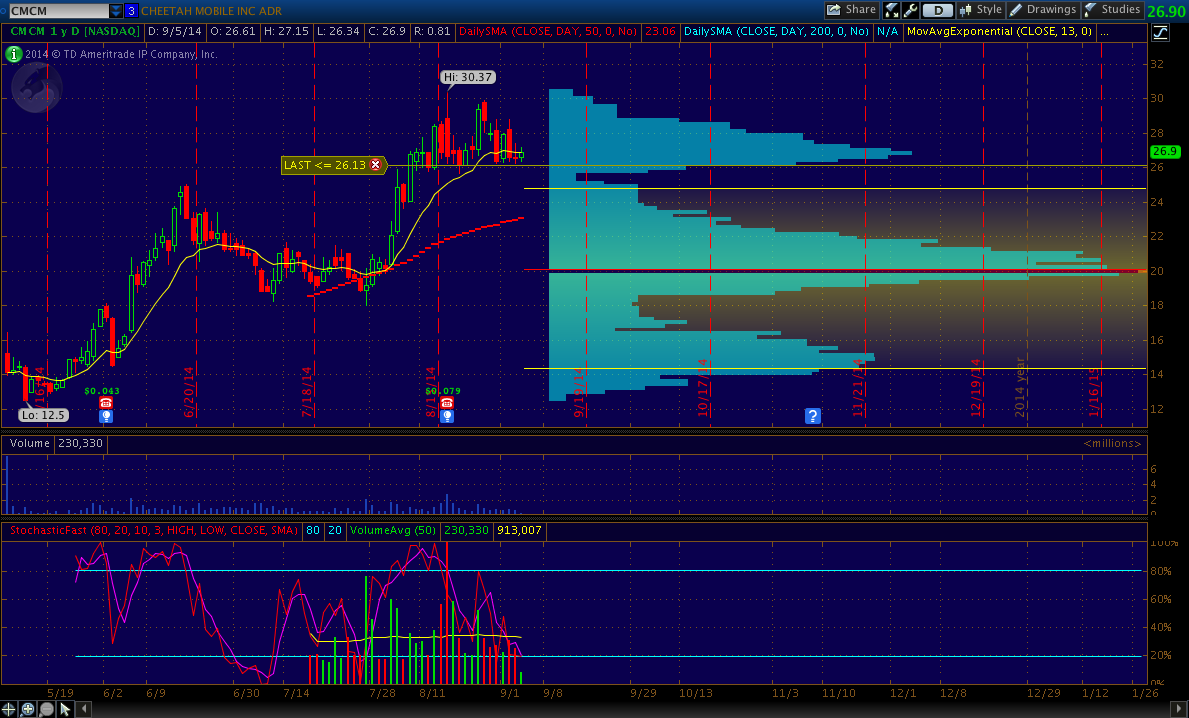Click the blue question mark marker
This screenshot has height=718, width=1189.
coord(813,416)
